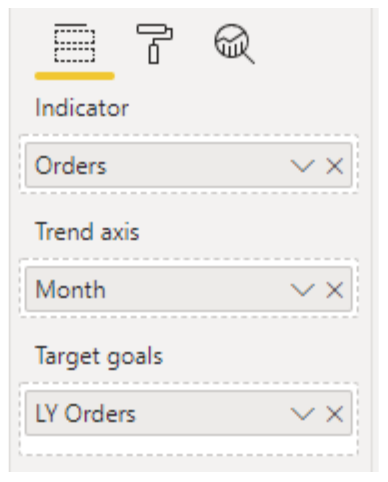Select the Orders field pill
This screenshot has width=388, height=482.
coord(189,165)
